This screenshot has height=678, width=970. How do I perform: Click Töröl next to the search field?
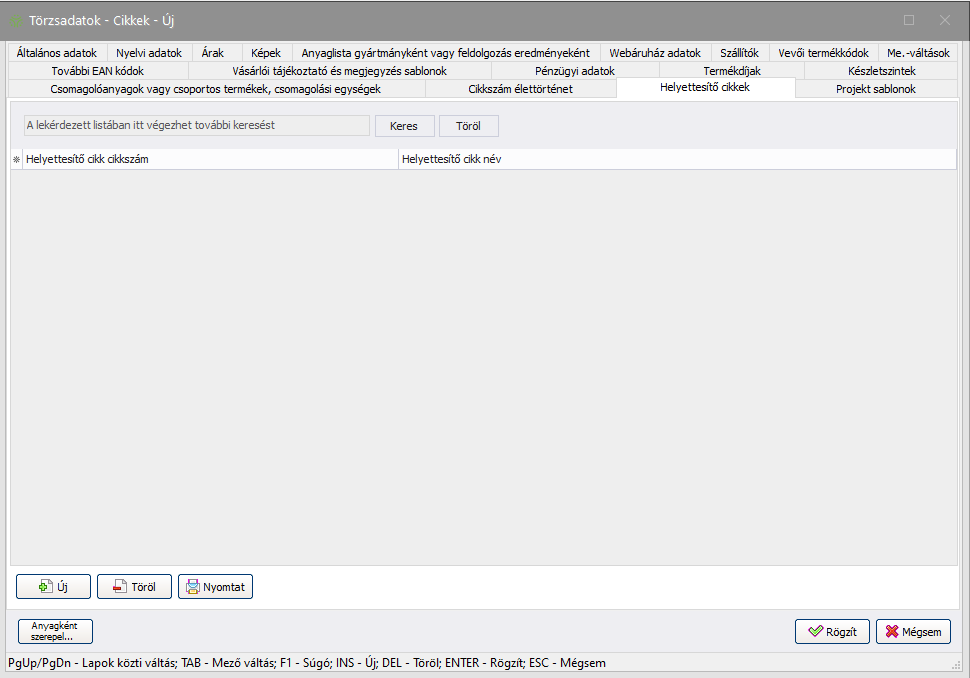pos(468,126)
